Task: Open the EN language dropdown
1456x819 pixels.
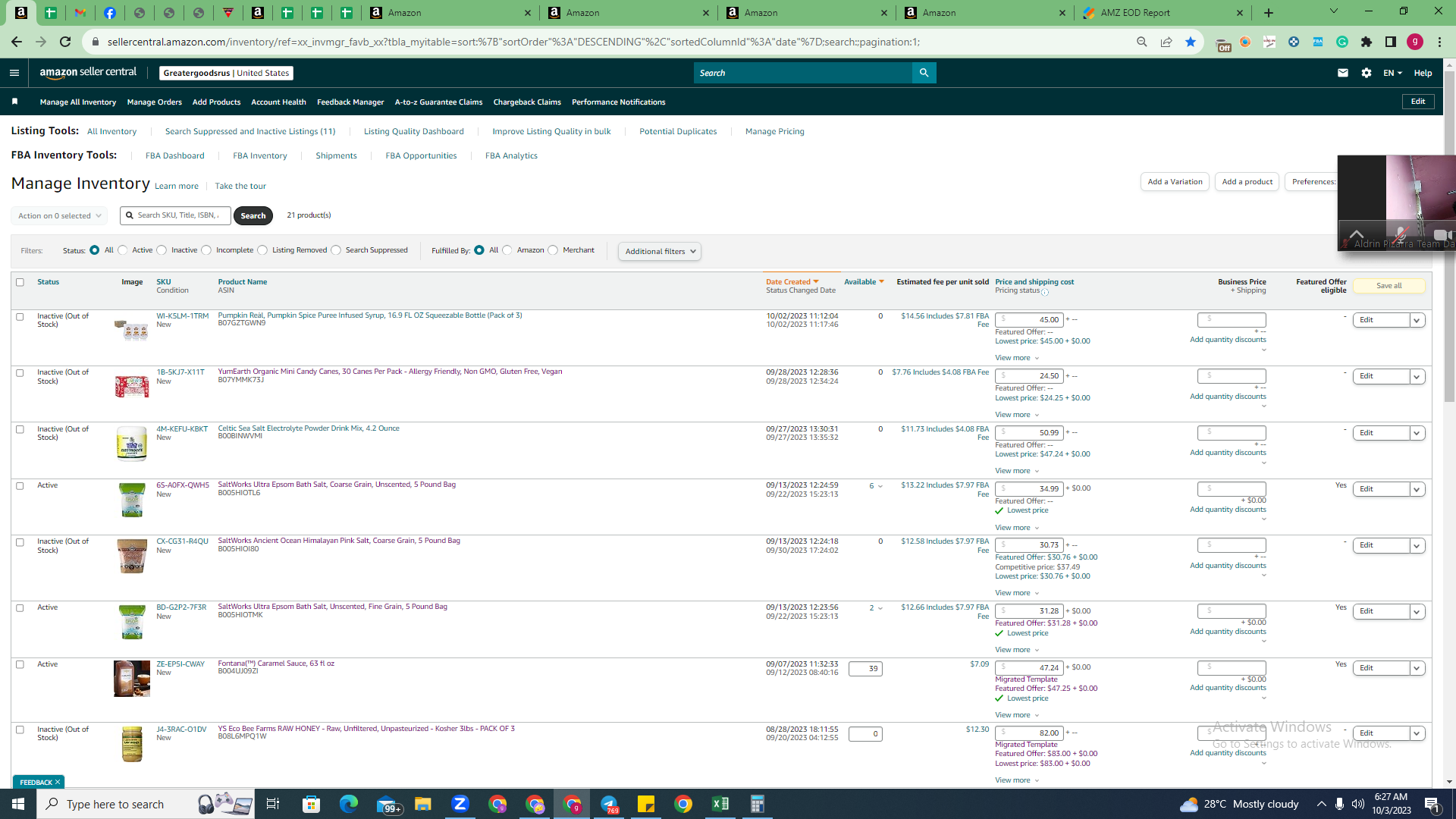Action: (1392, 73)
